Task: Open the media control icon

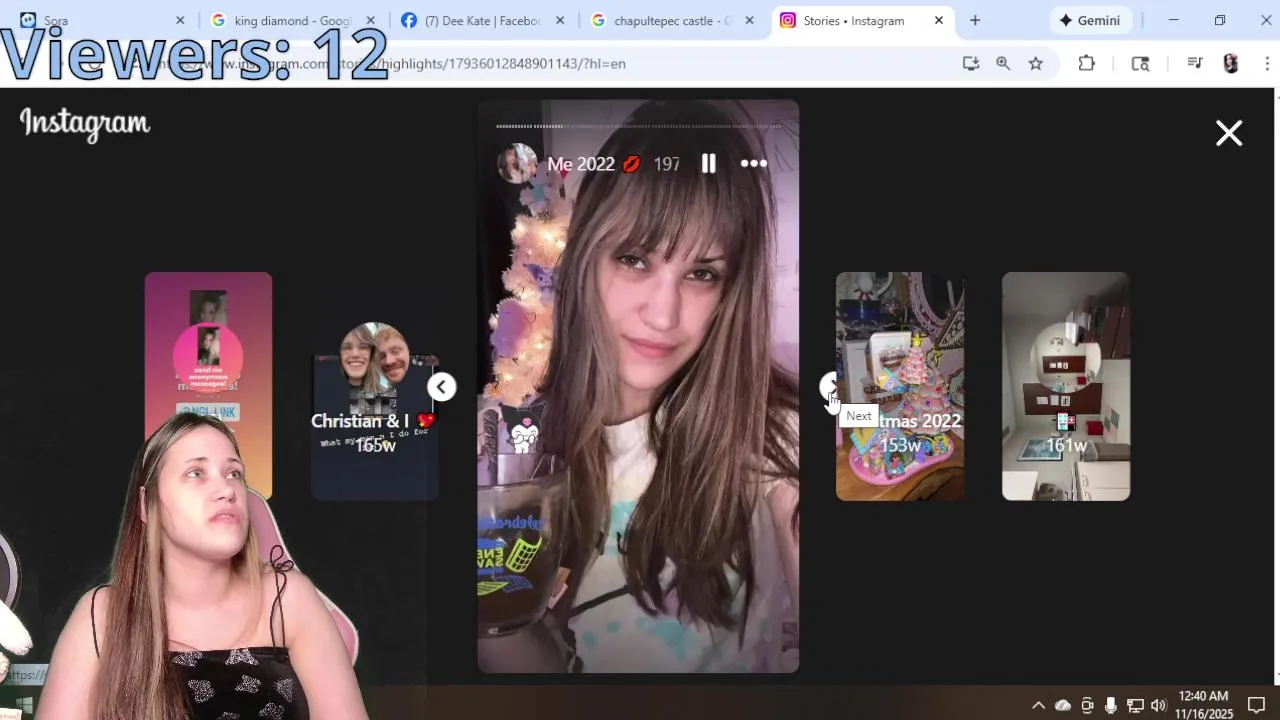Action: [x=1194, y=63]
